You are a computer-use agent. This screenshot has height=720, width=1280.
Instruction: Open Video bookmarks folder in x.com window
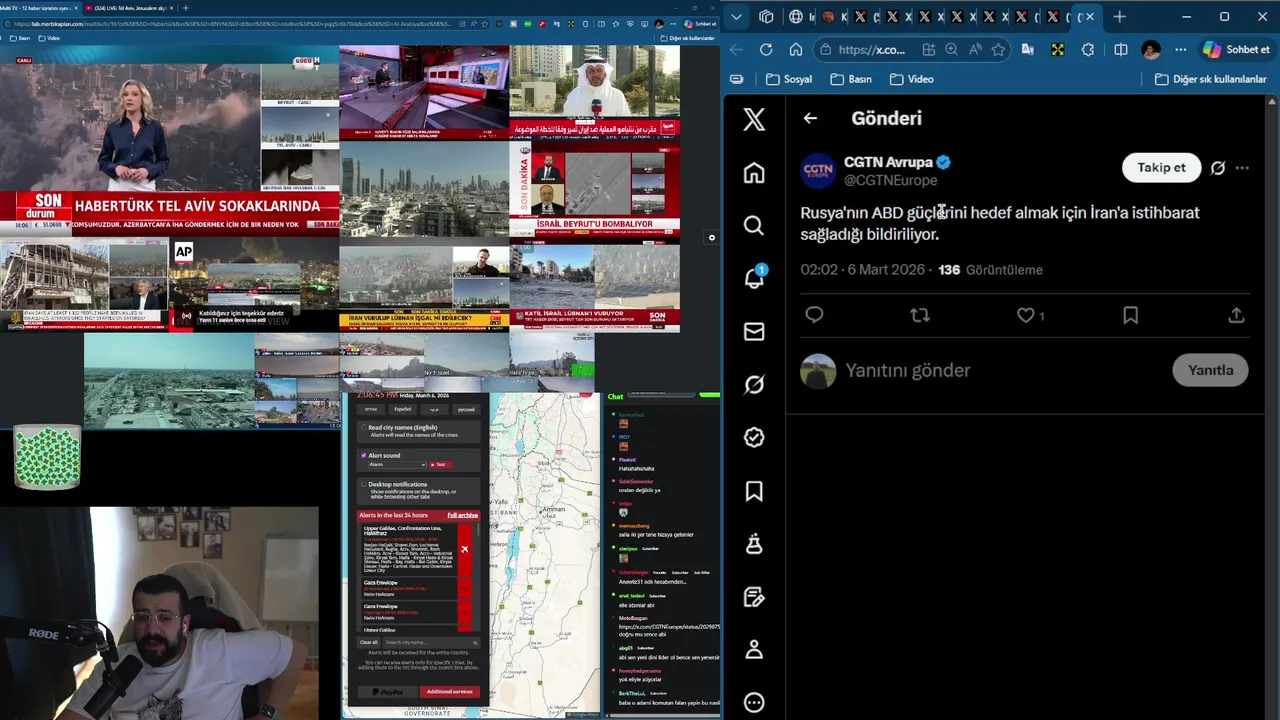click(x=911, y=79)
